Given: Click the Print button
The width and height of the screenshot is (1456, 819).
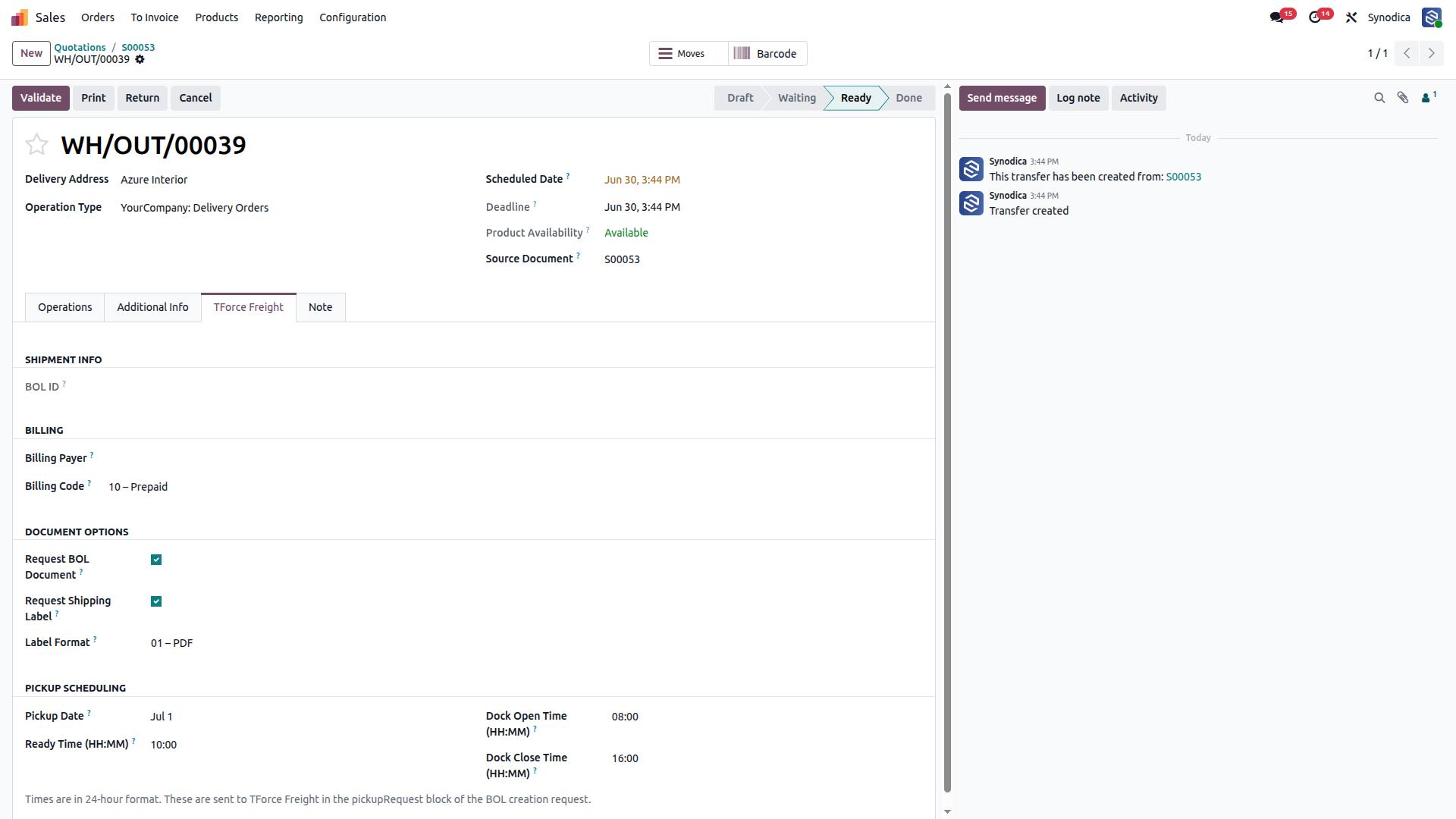Looking at the screenshot, I should pos(93,98).
